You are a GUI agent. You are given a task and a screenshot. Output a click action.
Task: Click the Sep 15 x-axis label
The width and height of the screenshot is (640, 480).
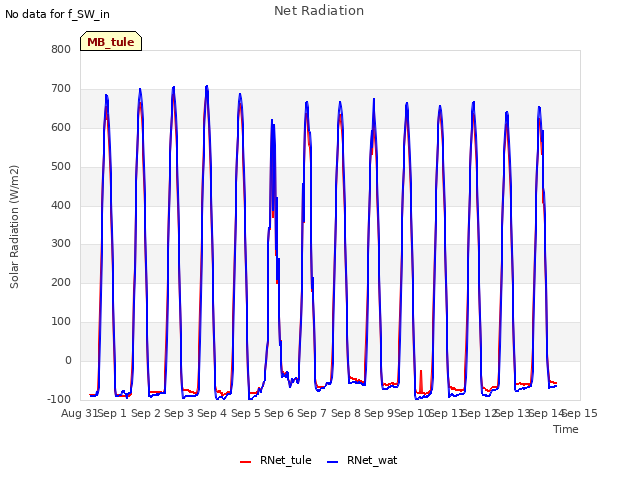pos(580,413)
